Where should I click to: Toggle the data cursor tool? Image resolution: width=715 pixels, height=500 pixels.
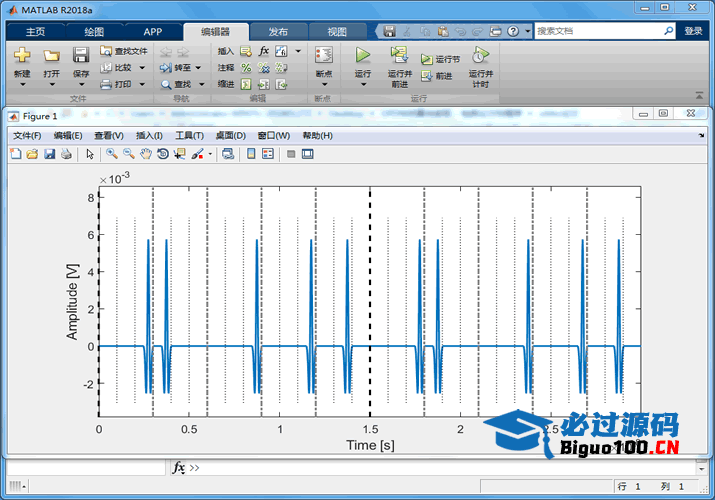pyautogui.click(x=180, y=154)
